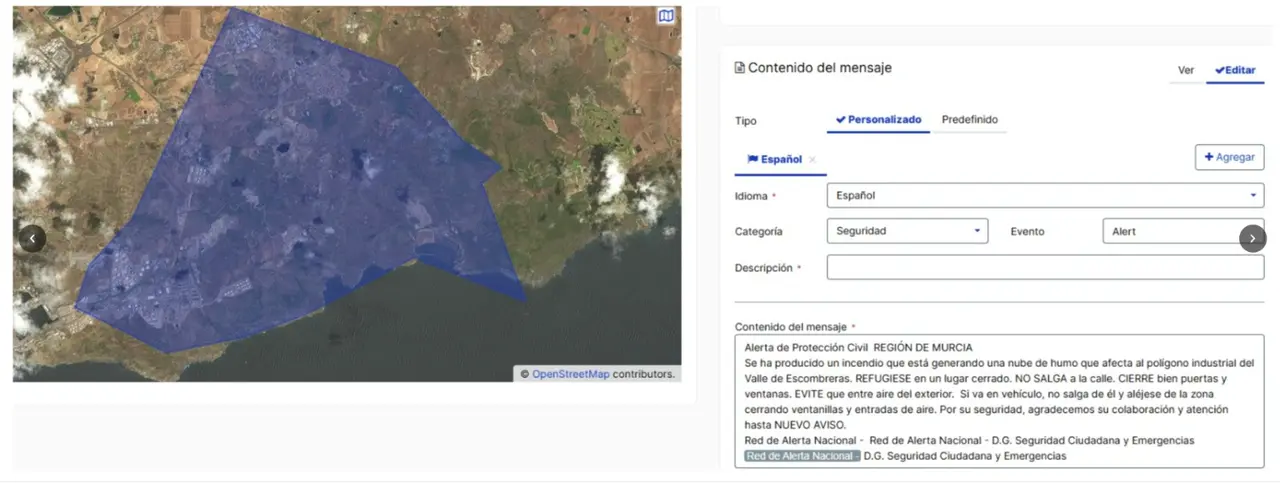Click the document icon beside Contenido del mensaje
The image size is (1280, 483).
pyautogui.click(x=740, y=68)
